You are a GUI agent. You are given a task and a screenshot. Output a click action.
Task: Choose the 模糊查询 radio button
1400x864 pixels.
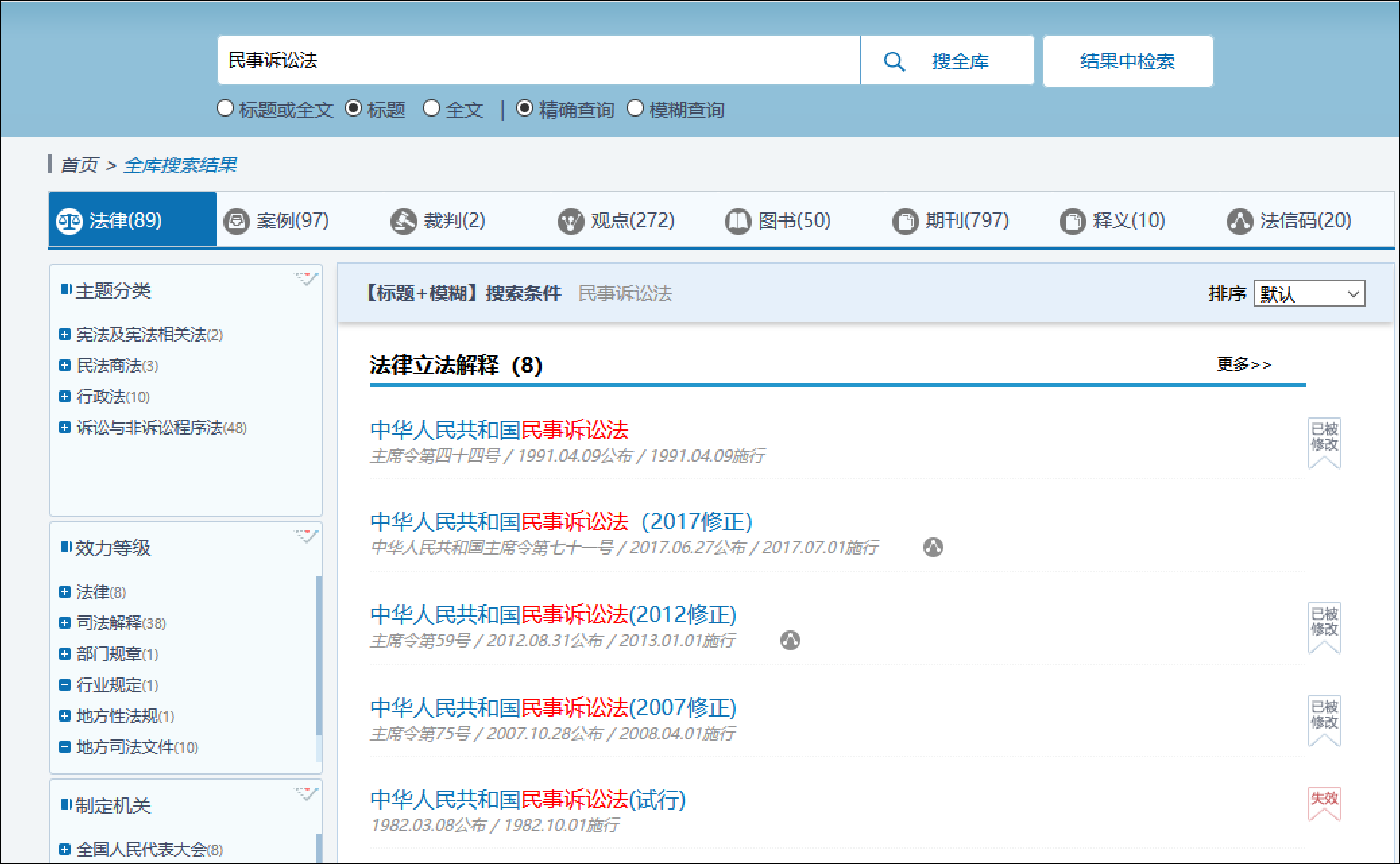(x=635, y=108)
